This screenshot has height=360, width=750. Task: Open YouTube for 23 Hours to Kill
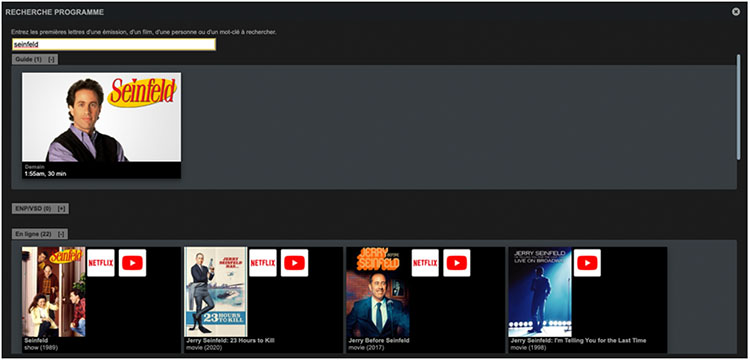click(x=295, y=263)
